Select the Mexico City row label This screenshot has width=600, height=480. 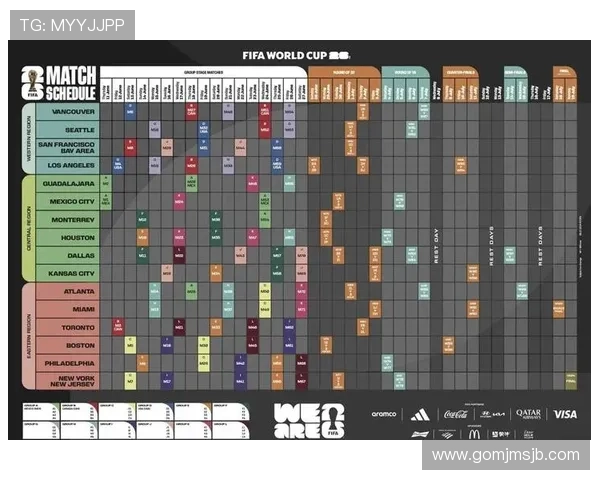point(72,201)
